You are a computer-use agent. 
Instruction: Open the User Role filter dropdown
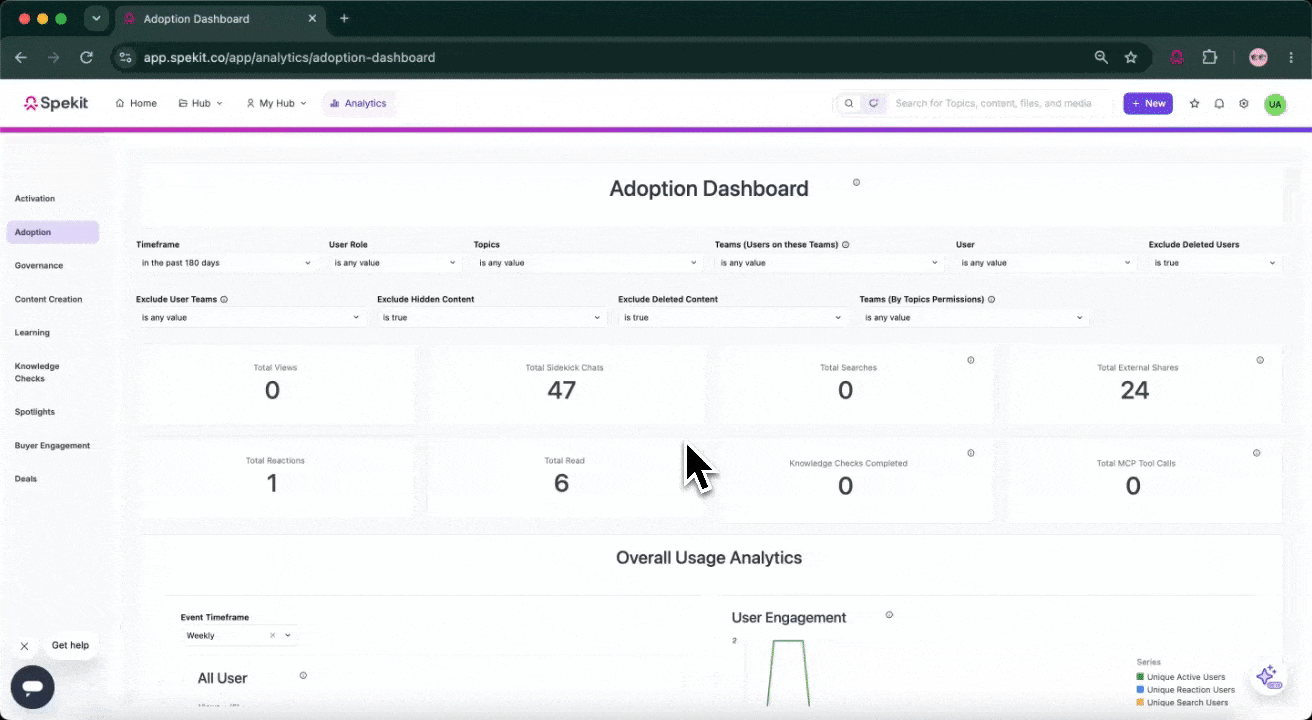point(395,263)
